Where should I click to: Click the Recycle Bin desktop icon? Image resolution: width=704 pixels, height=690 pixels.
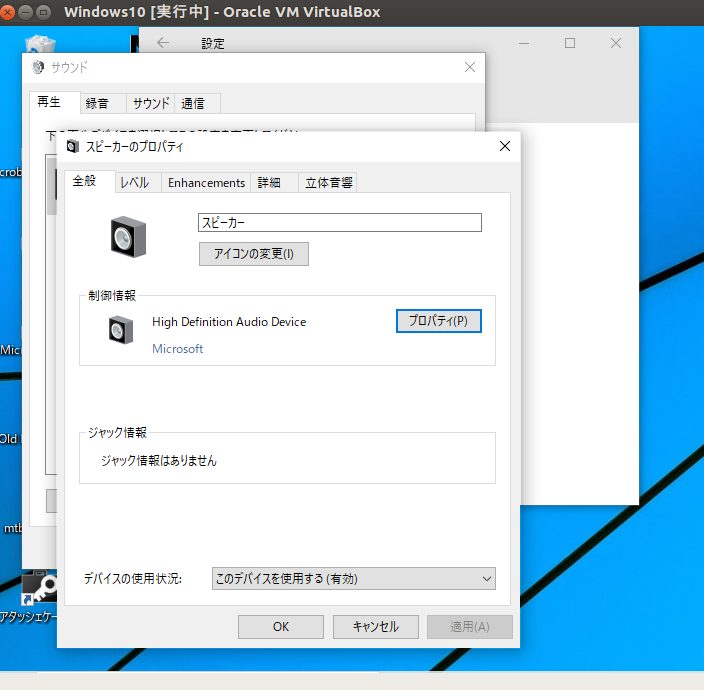point(40,44)
